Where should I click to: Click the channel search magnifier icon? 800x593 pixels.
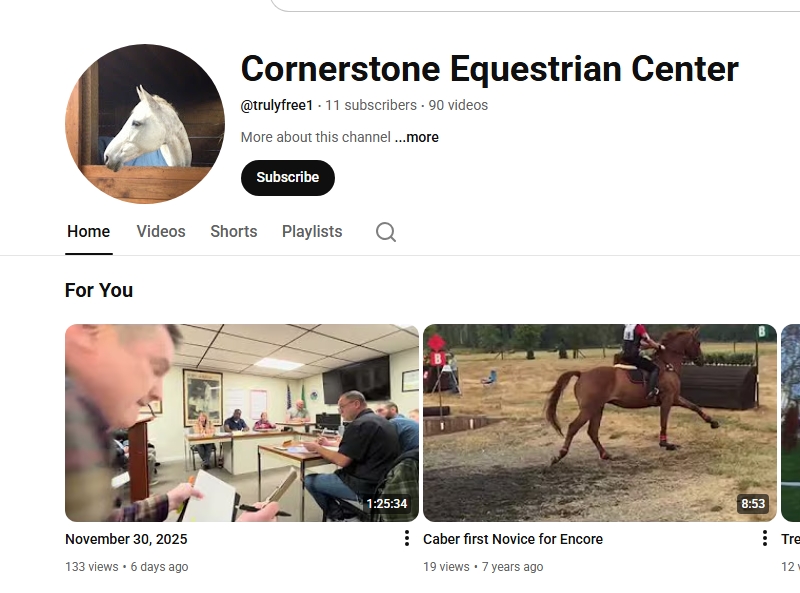386,232
